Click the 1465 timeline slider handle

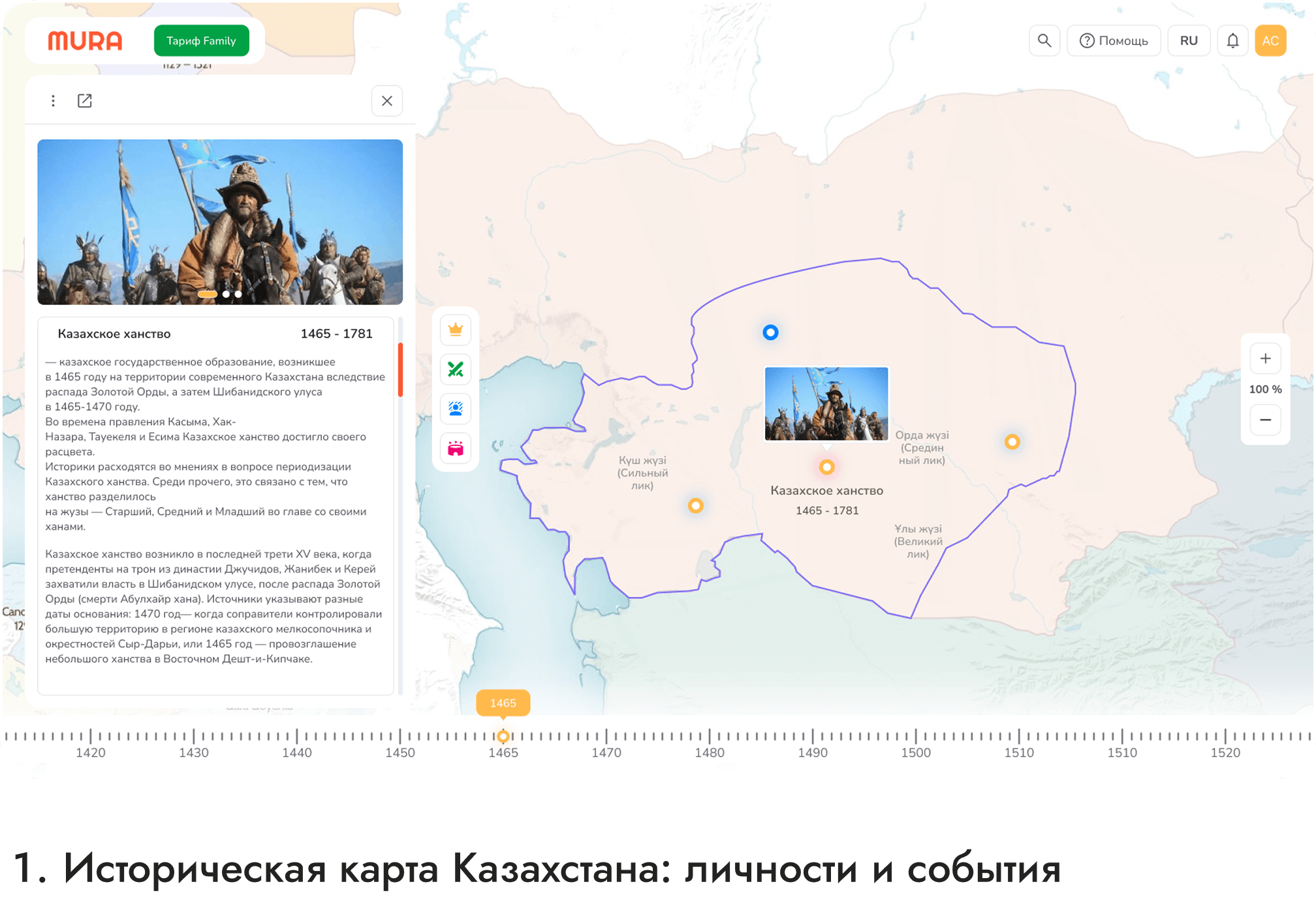click(x=503, y=736)
